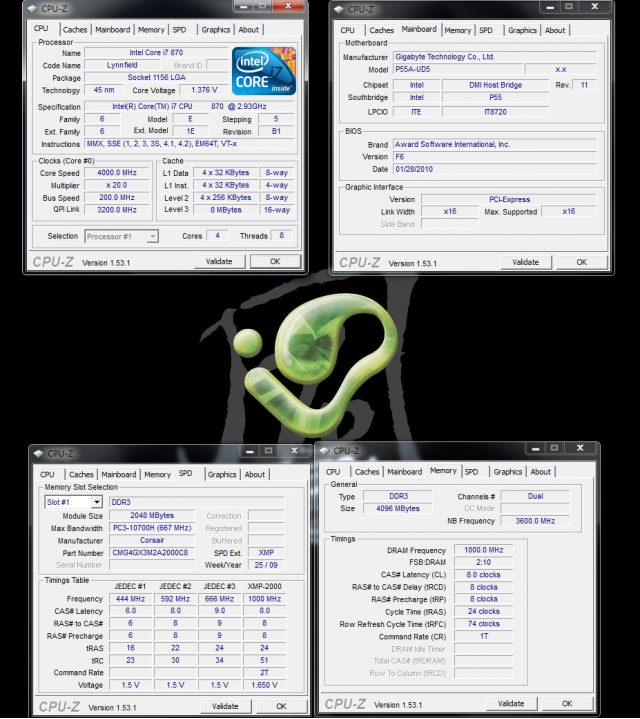Image resolution: width=640 pixels, height=719 pixels.
Task: Show CPU tab in the Memory window
Action: point(333,472)
